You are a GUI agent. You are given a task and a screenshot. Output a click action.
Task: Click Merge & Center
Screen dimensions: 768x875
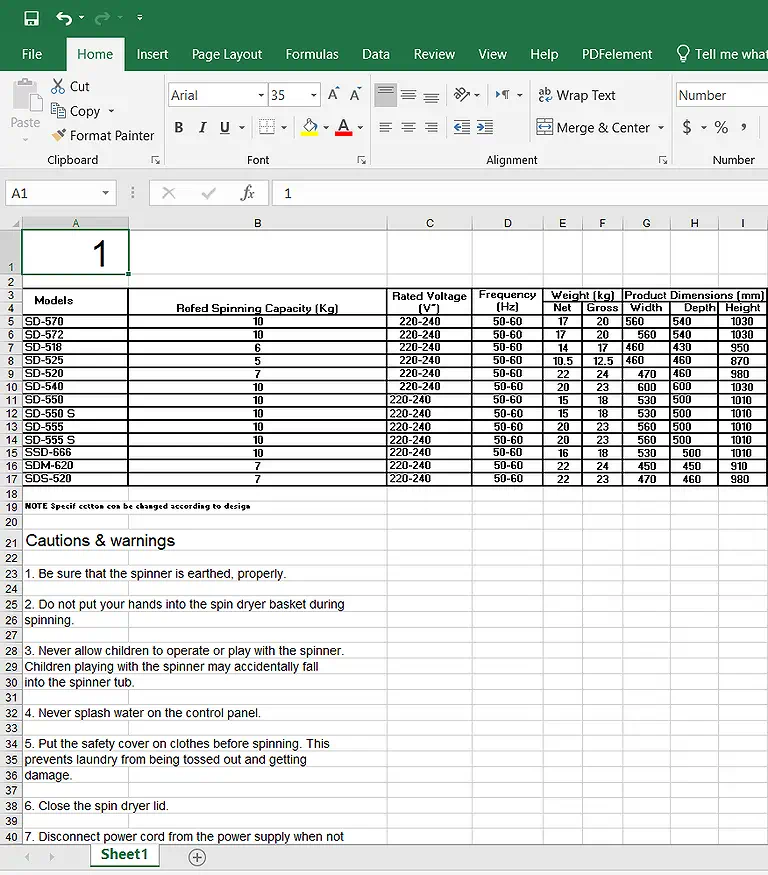click(593, 127)
